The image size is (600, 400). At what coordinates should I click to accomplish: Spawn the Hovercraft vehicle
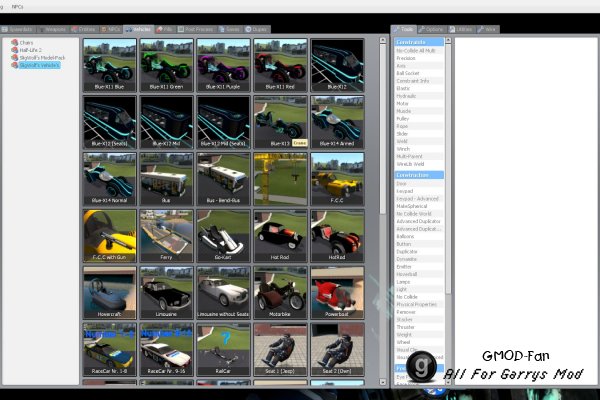[x=109, y=293]
